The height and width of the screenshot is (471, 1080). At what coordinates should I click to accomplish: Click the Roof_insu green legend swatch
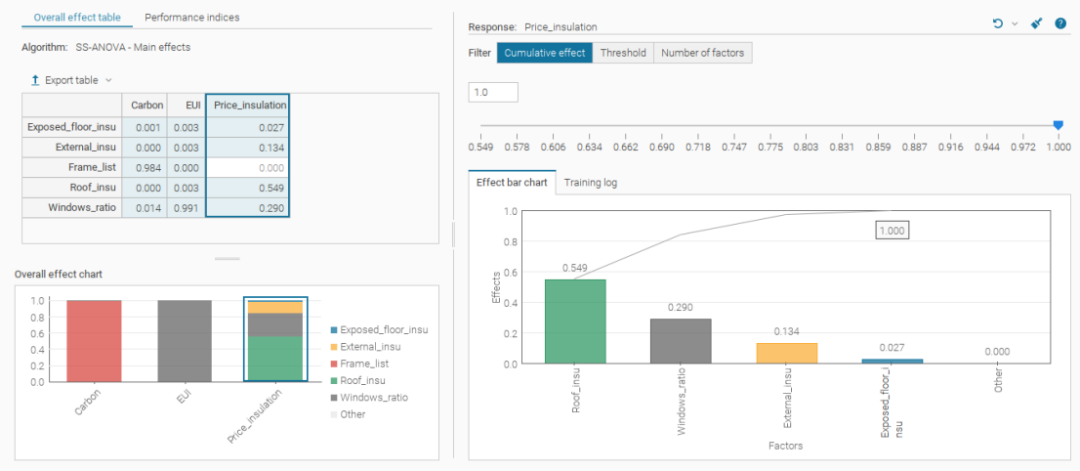(x=334, y=381)
